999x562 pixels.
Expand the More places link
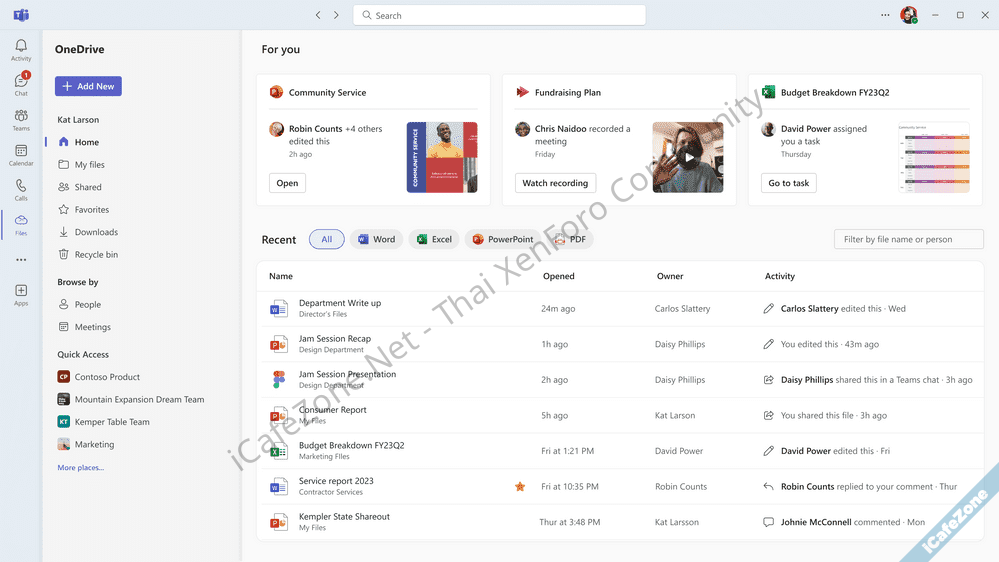click(80, 468)
